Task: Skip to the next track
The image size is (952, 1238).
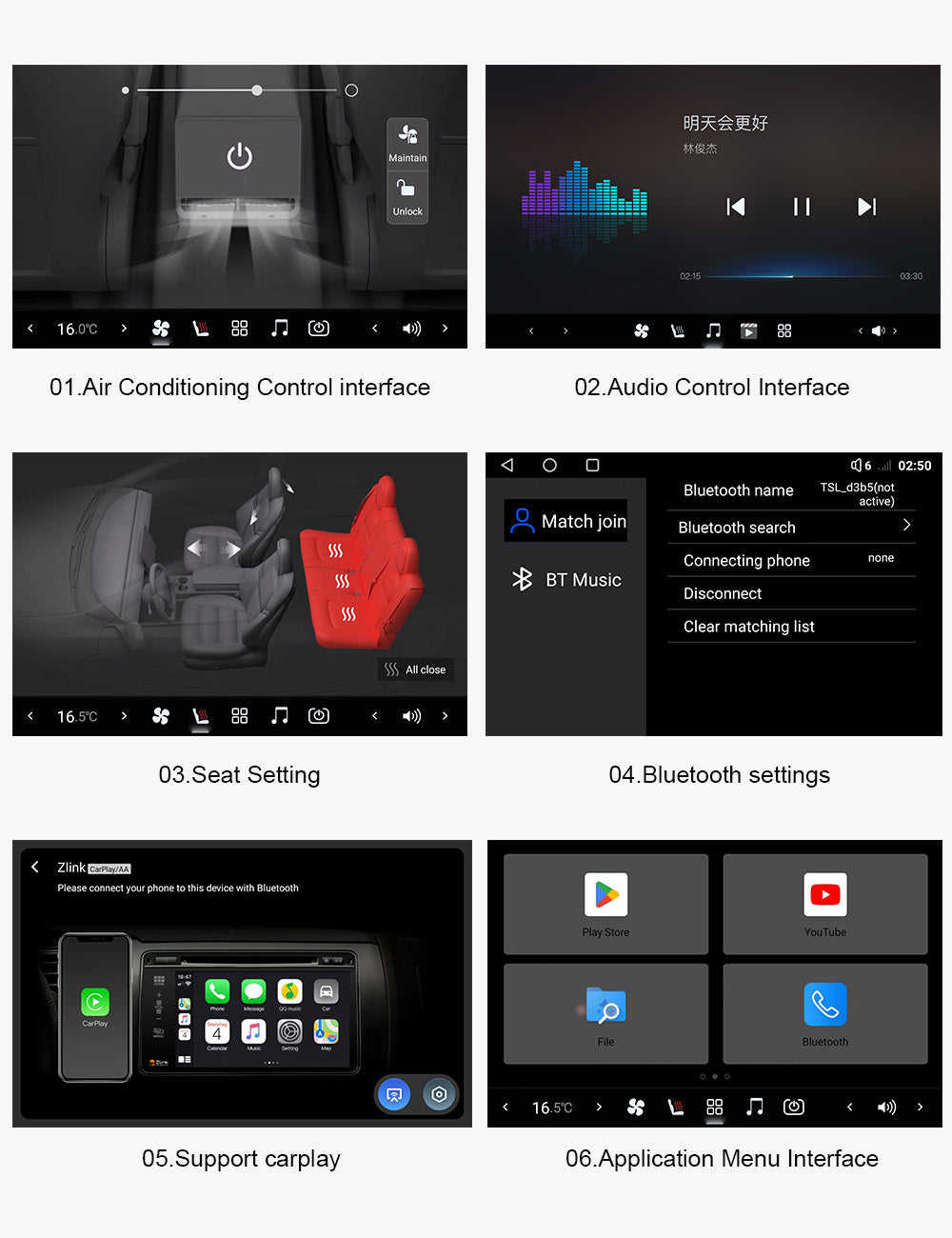Action: tap(866, 207)
